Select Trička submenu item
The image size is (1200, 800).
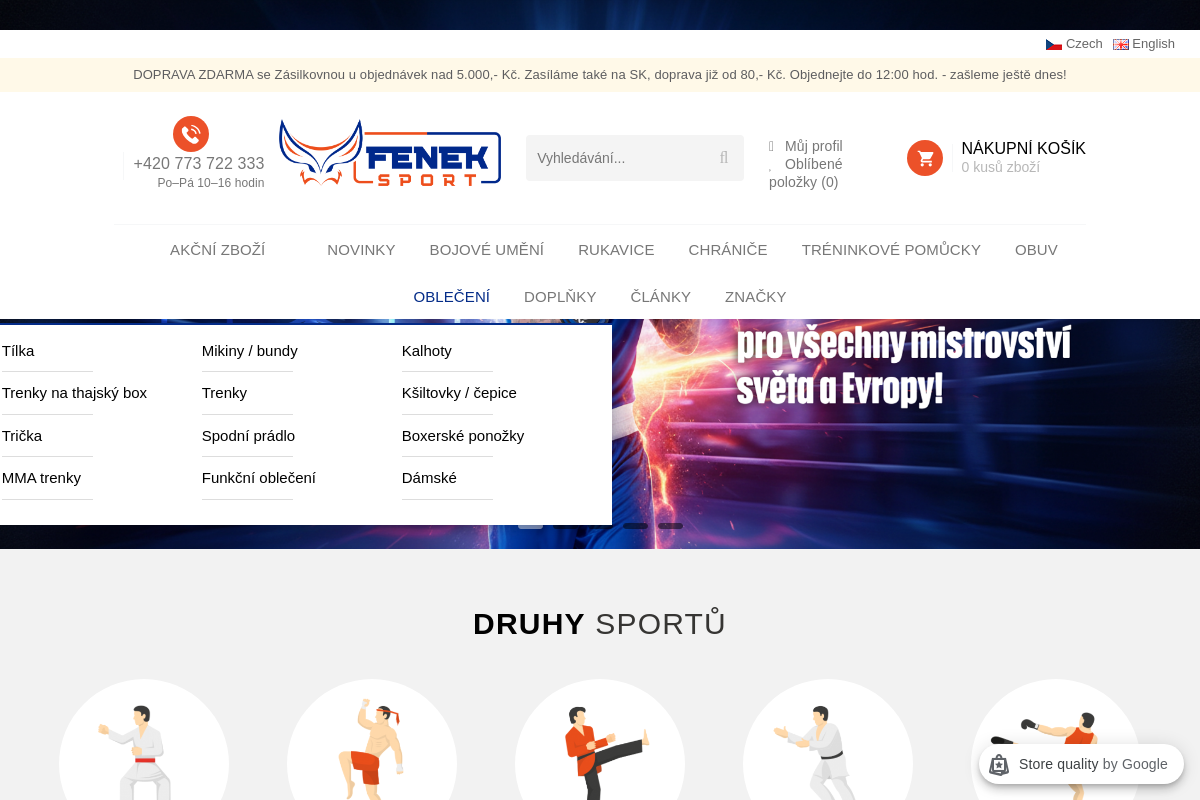click(x=22, y=436)
